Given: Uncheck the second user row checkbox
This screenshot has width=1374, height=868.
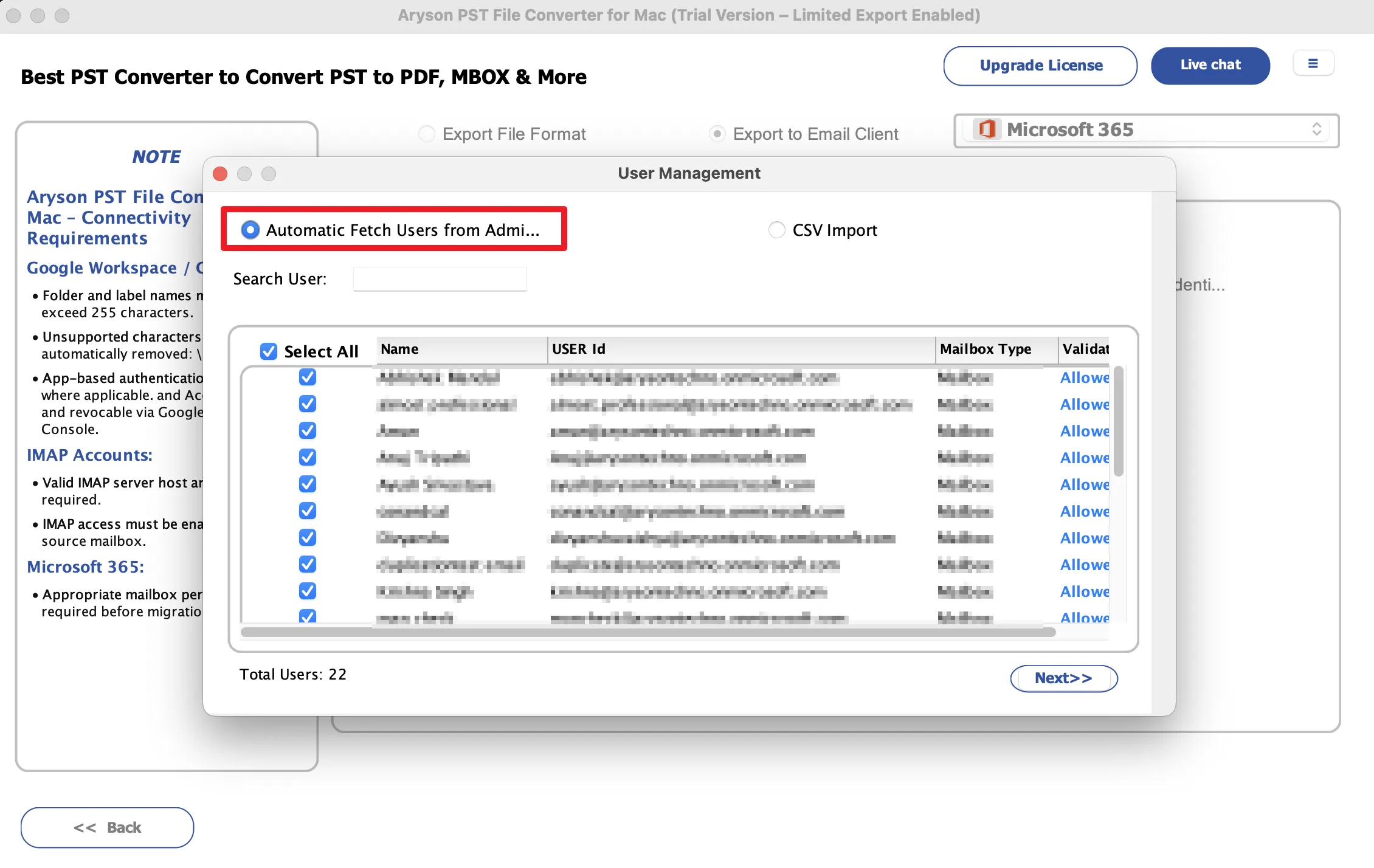Looking at the screenshot, I should pos(308,404).
